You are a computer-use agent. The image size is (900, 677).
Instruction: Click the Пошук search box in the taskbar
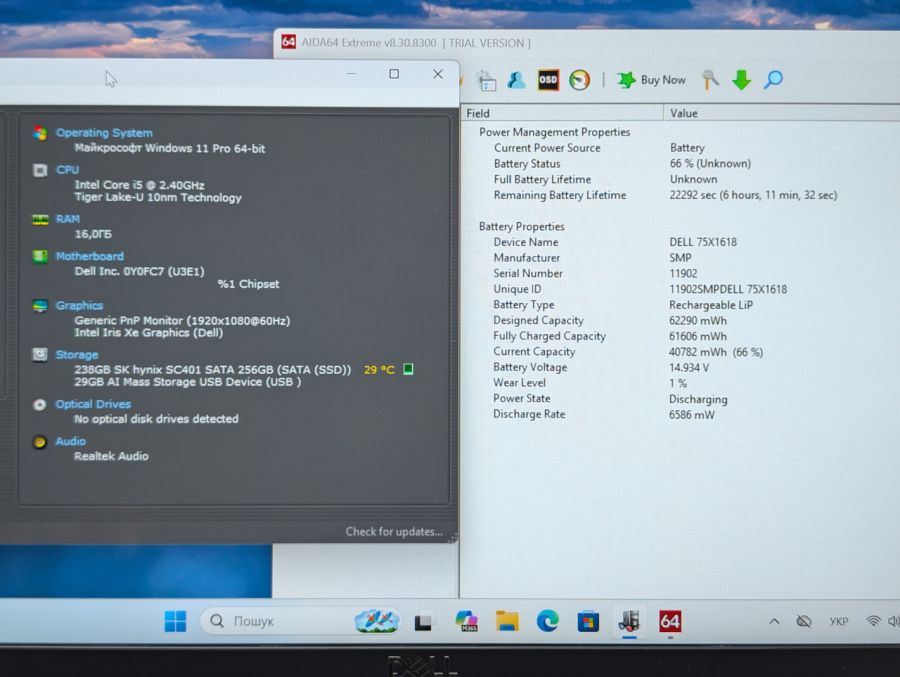pyautogui.click(x=300, y=621)
